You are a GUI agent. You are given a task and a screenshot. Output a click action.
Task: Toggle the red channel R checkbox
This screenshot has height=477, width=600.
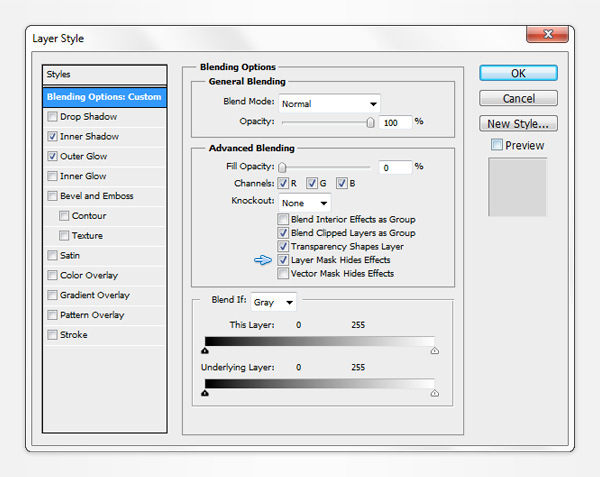tap(283, 184)
